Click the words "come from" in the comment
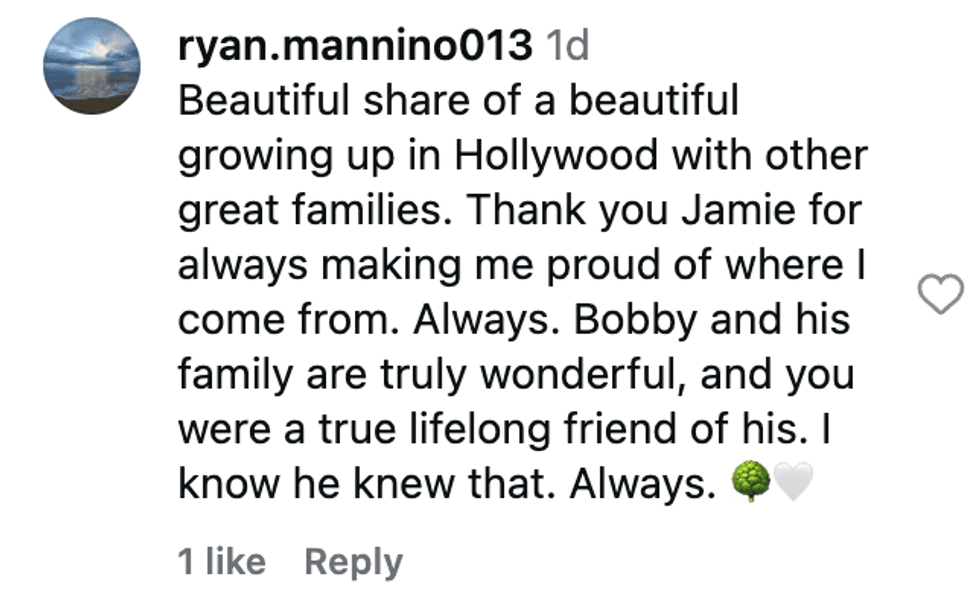The height and width of the screenshot is (609, 980). click(x=290, y=321)
